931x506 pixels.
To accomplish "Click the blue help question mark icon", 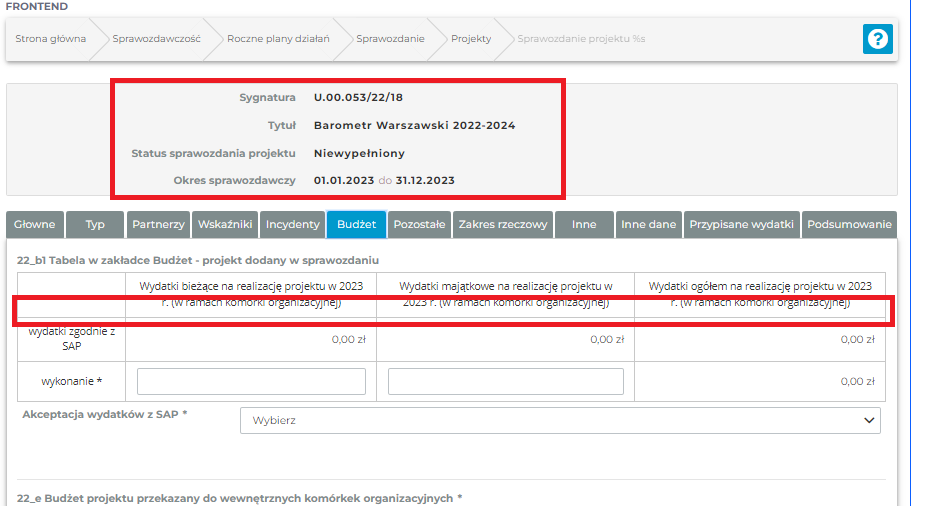I will (x=877, y=39).
